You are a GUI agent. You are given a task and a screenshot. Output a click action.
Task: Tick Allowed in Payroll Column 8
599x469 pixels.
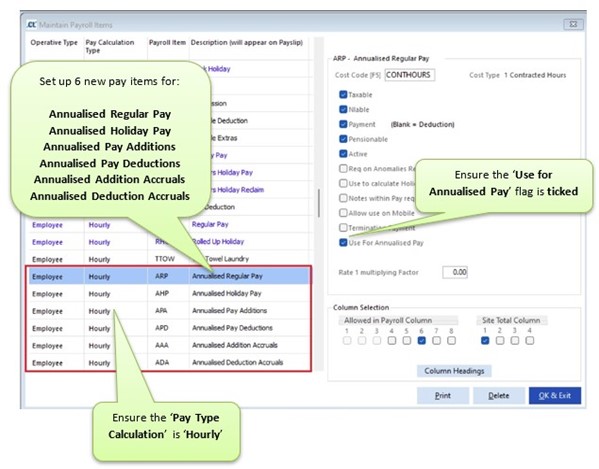pos(451,340)
